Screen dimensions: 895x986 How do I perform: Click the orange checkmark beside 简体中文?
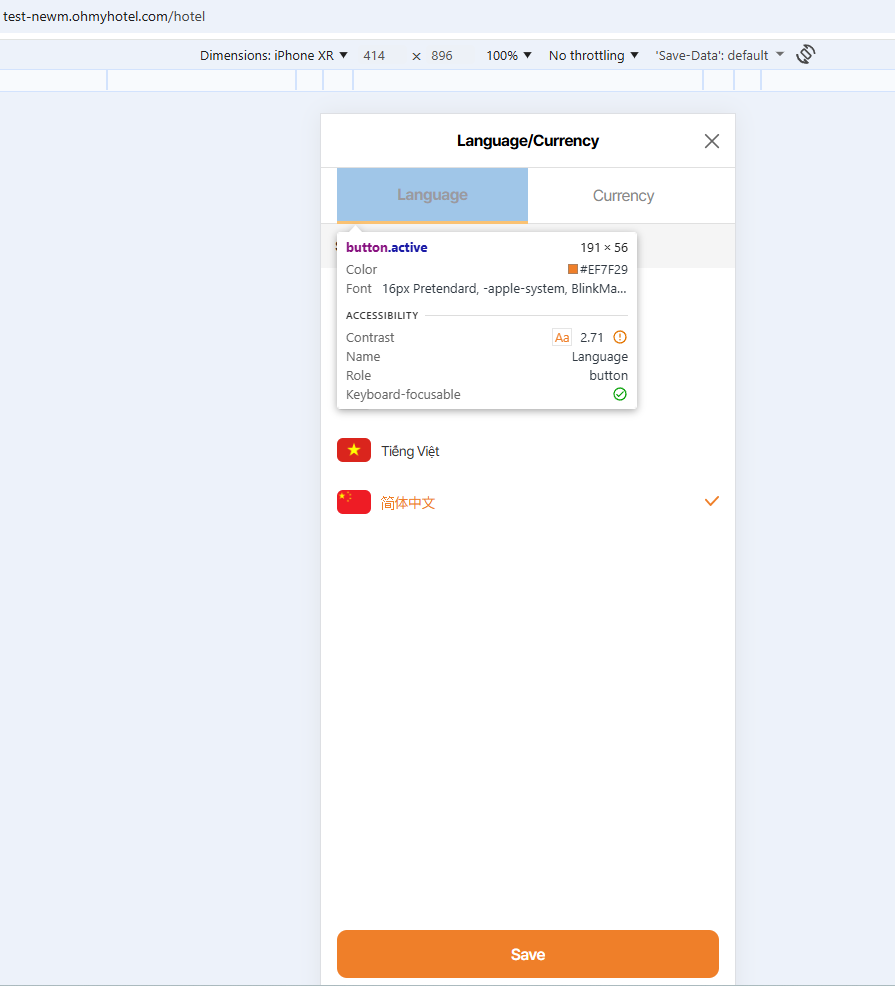point(711,501)
